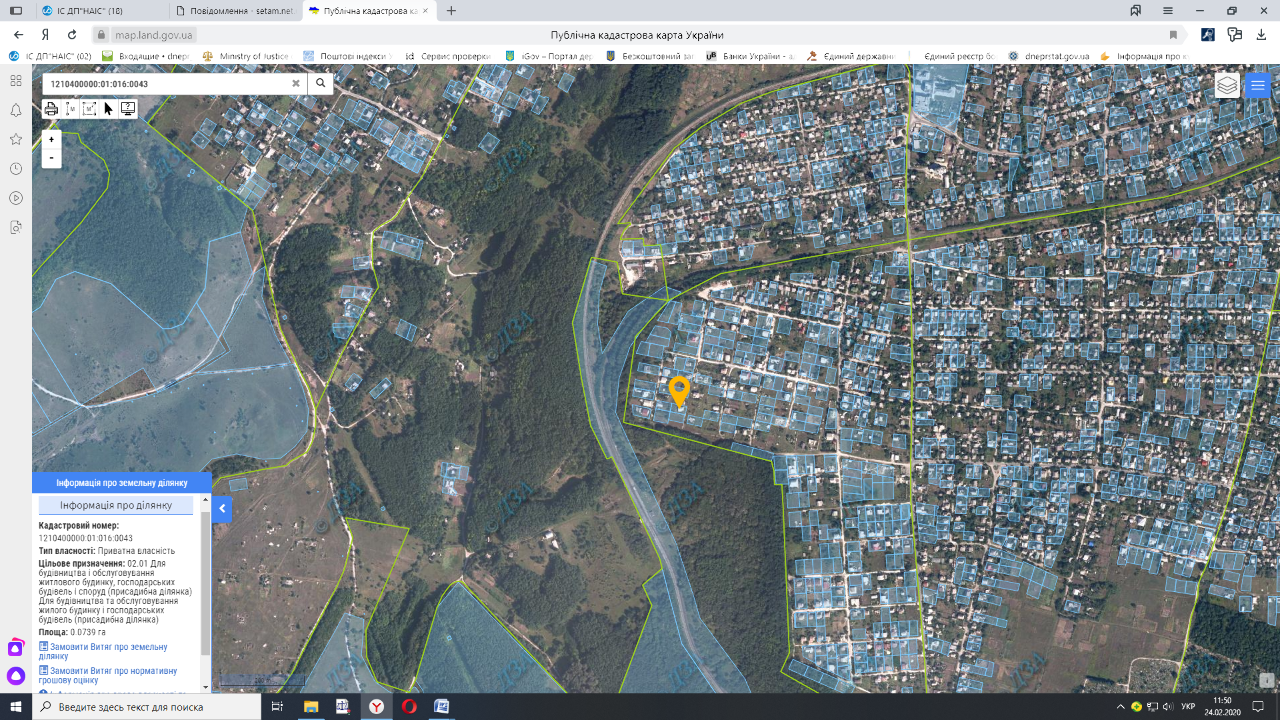Open browser main menu lines icon
Screen dimensions: 1280x720
tap(1167, 10)
